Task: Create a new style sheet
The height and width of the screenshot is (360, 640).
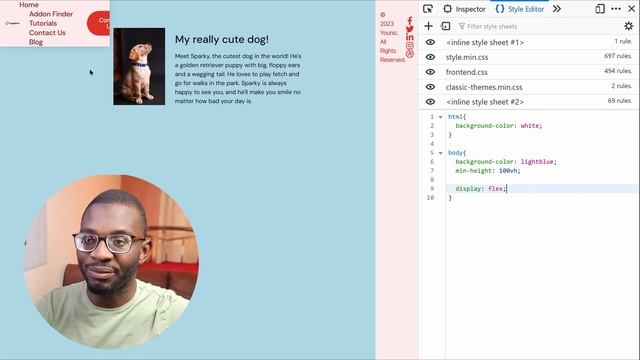Action: pyautogui.click(x=428, y=26)
